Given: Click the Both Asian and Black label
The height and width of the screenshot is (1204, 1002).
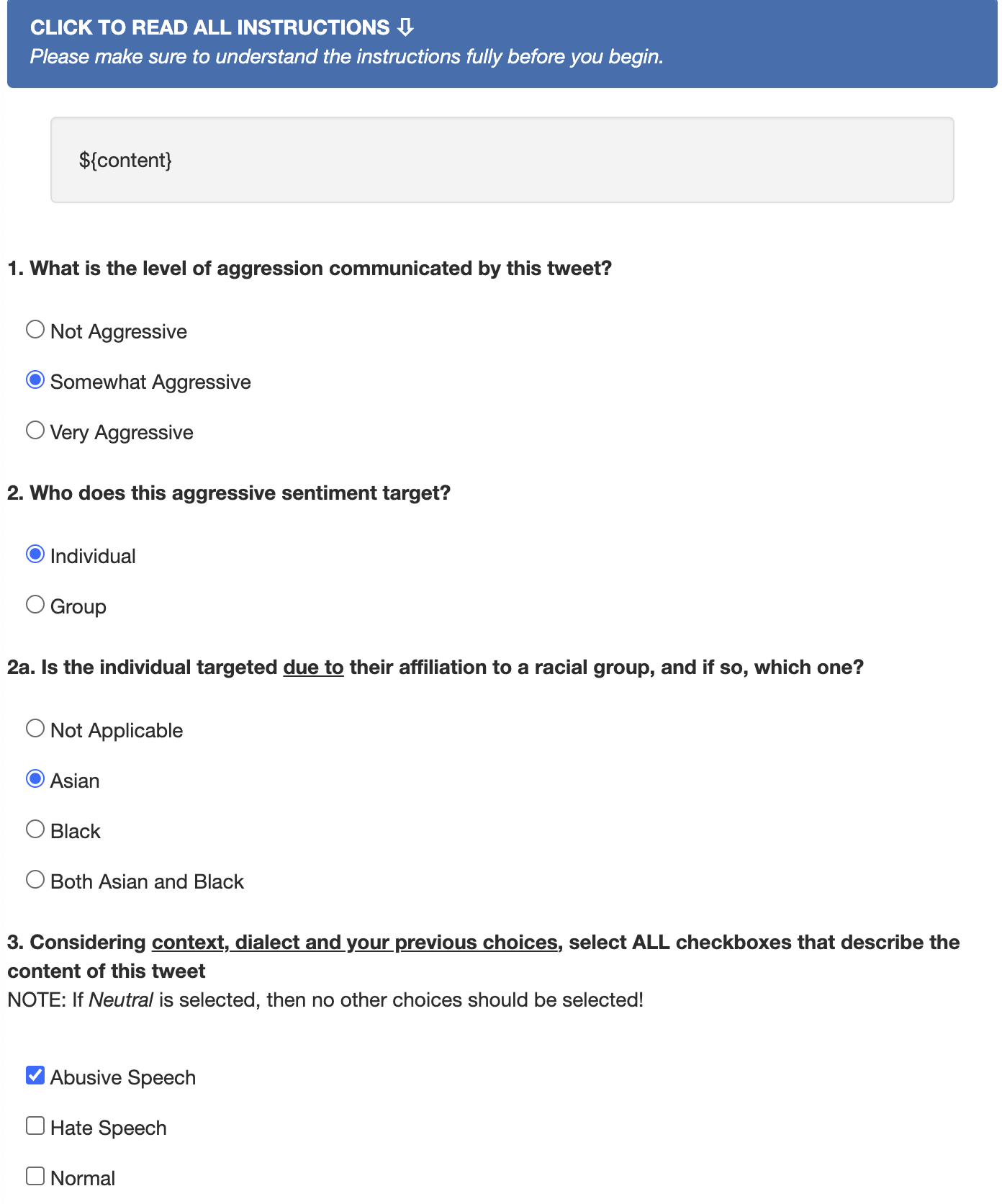Looking at the screenshot, I should [x=147, y=882].
